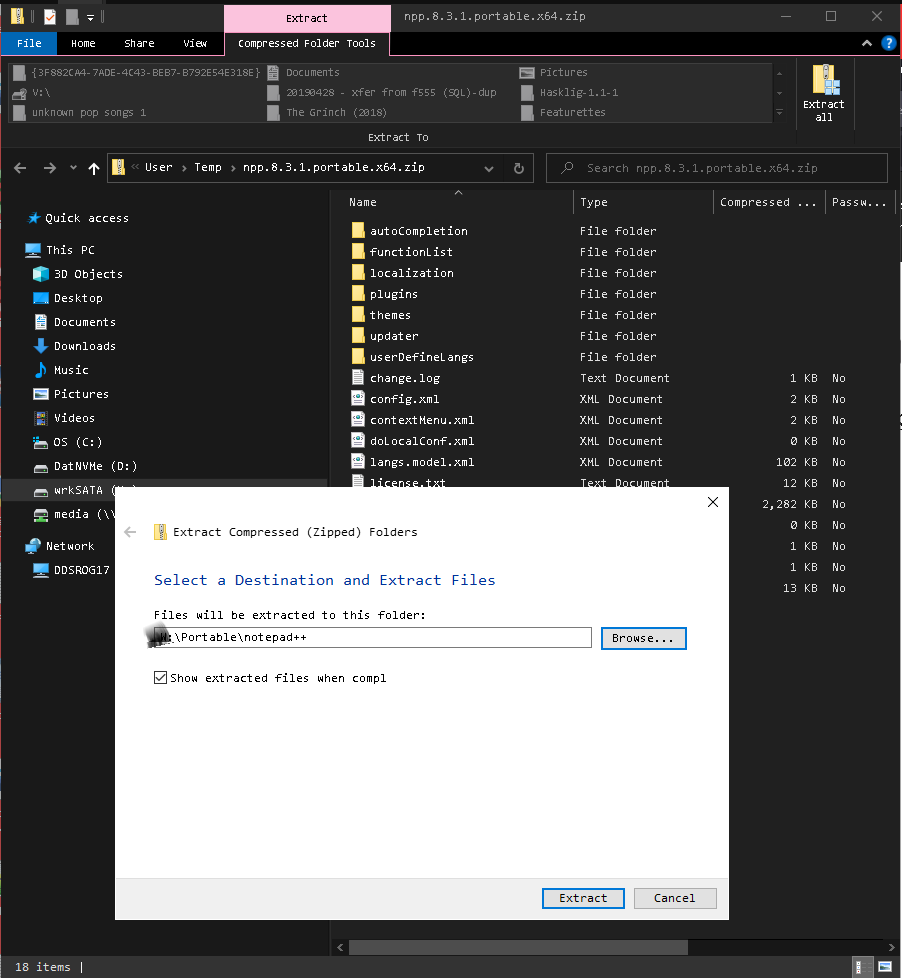The height and width of the screenshot is (978, 902).
Task: Cancel the extraction dialog
Action: [674, 898]
